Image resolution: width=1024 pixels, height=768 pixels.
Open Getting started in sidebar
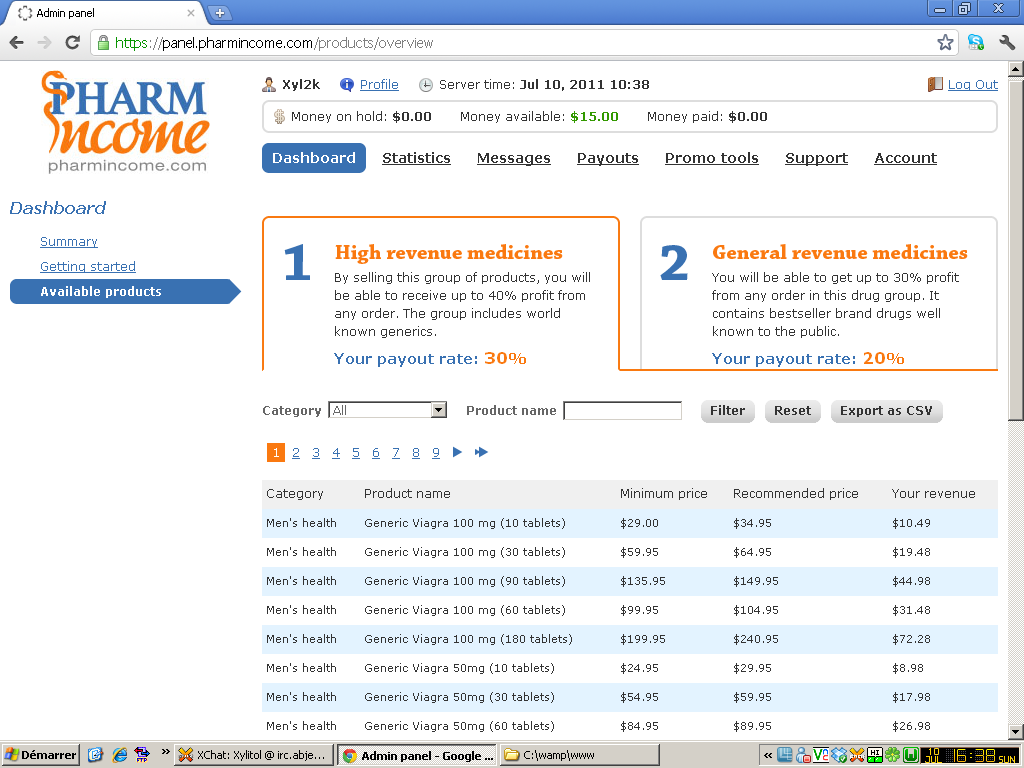tap(88, 266)
